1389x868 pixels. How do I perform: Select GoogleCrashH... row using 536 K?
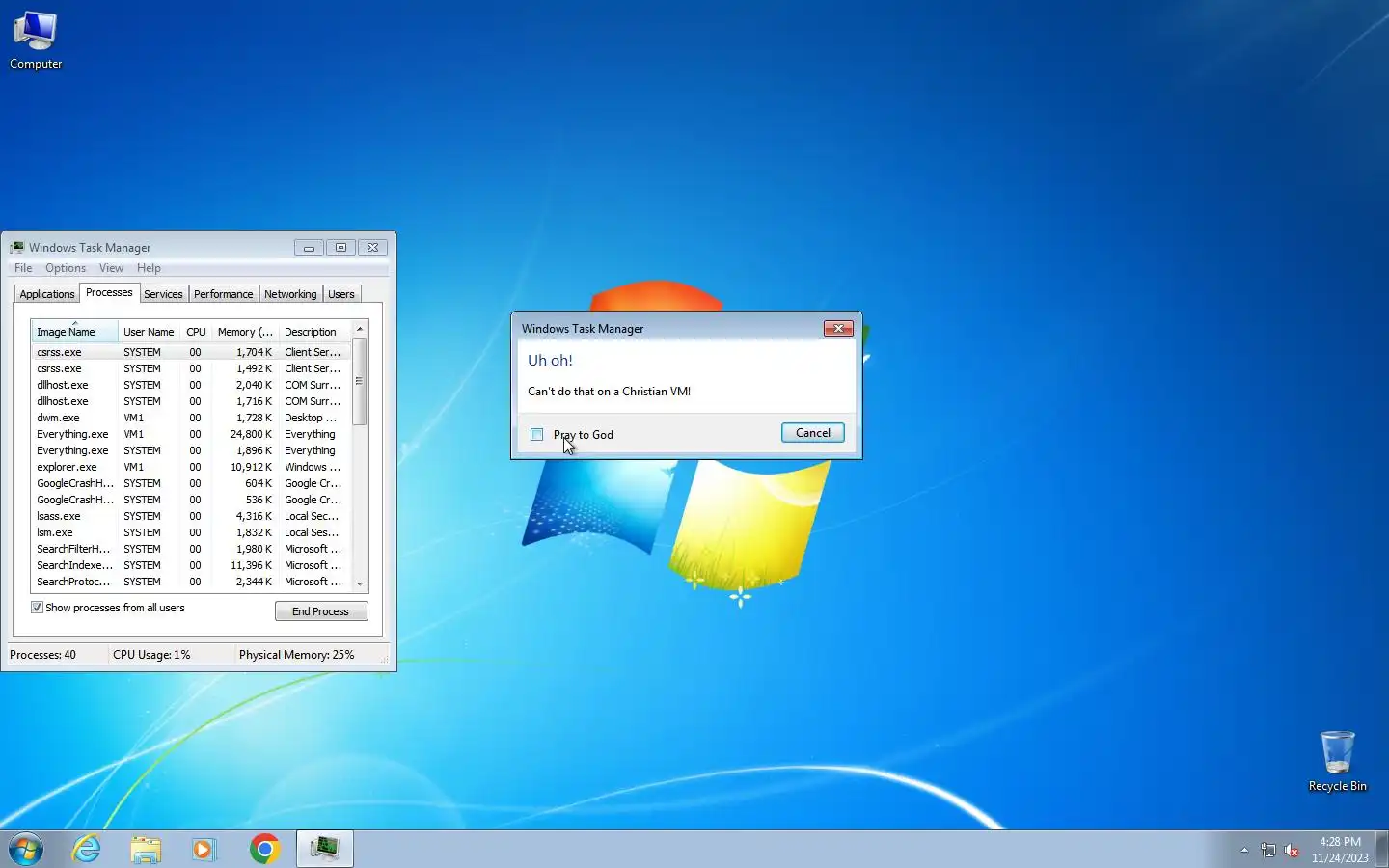(191, 500)
